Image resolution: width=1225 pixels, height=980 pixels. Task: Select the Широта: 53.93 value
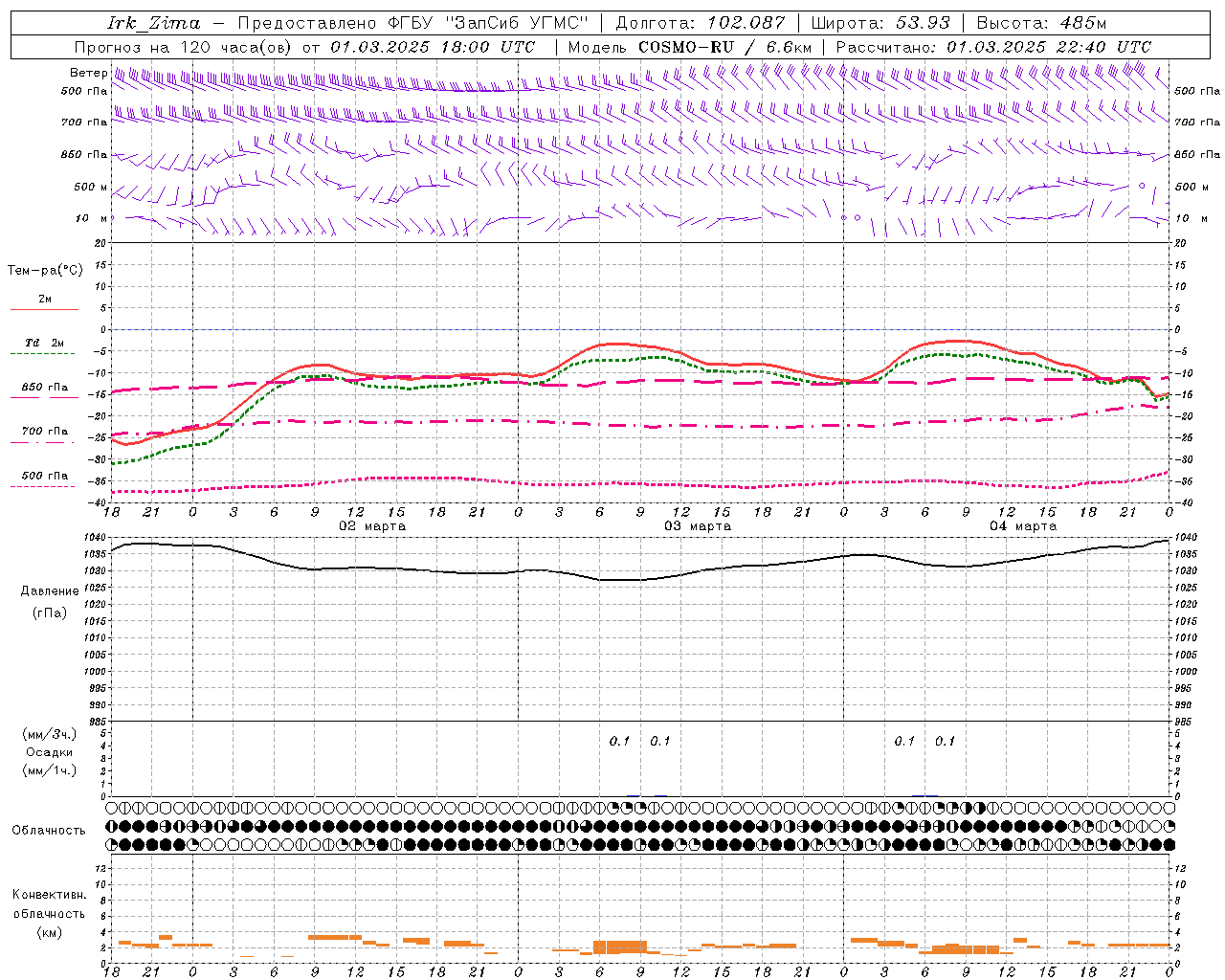(x=881, y=23)
